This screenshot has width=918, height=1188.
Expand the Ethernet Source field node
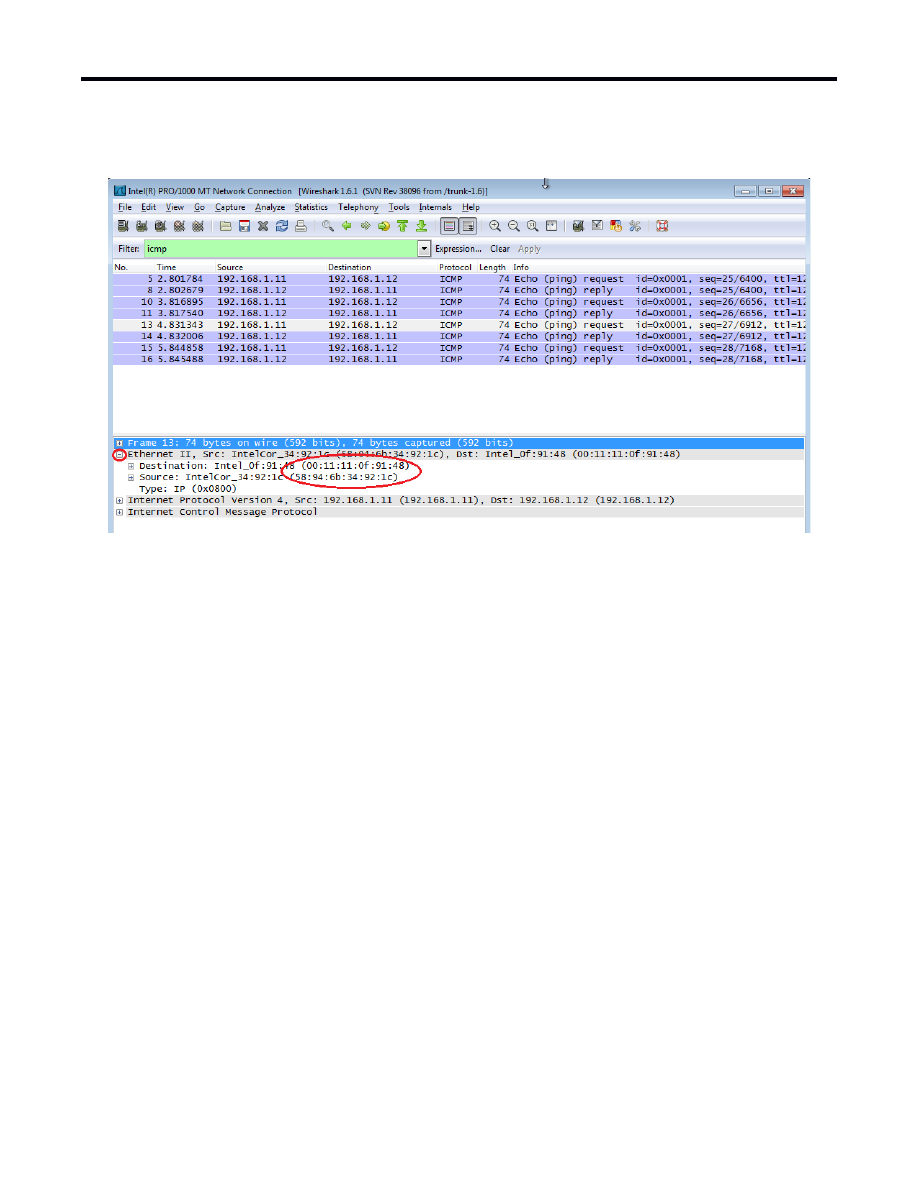click(x=131, y=477)
